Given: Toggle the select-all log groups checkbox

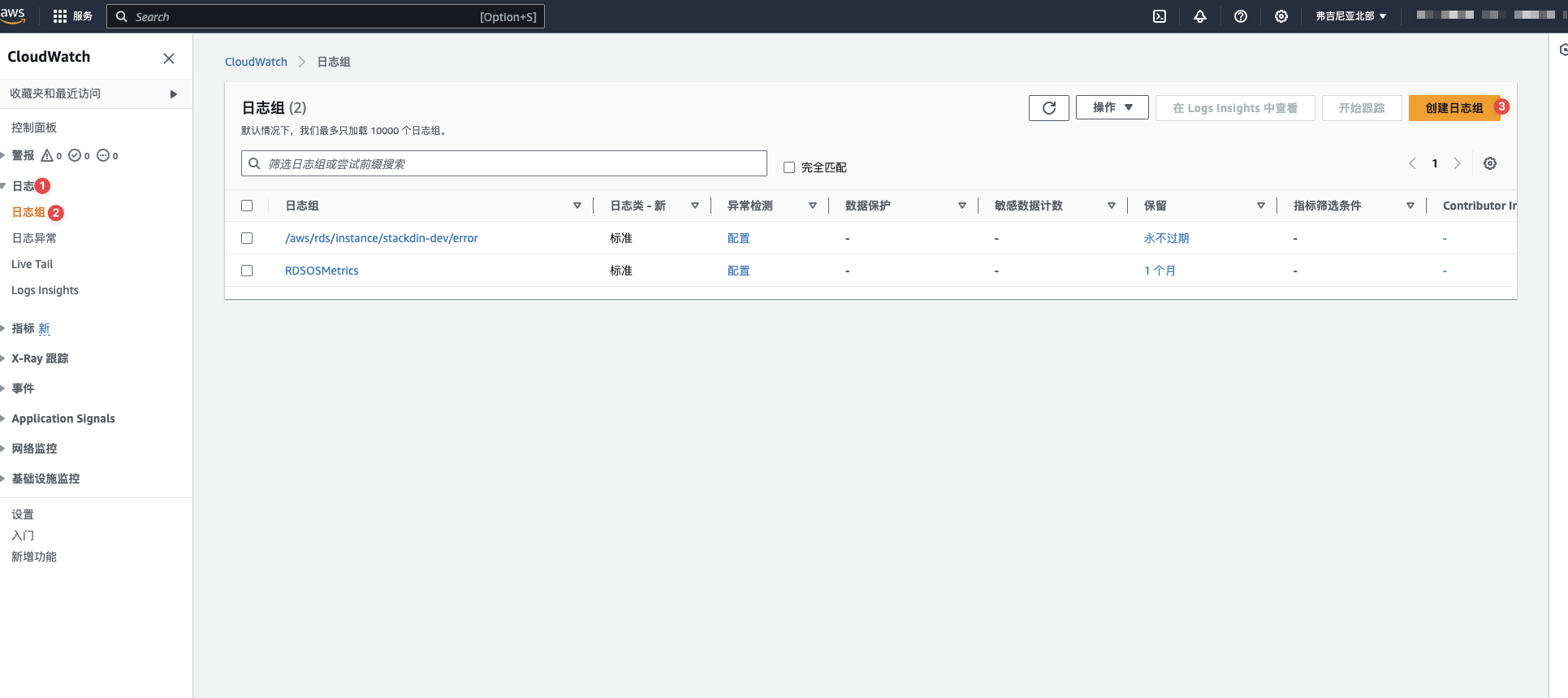Looking at the screenshot, I should 247,206.
